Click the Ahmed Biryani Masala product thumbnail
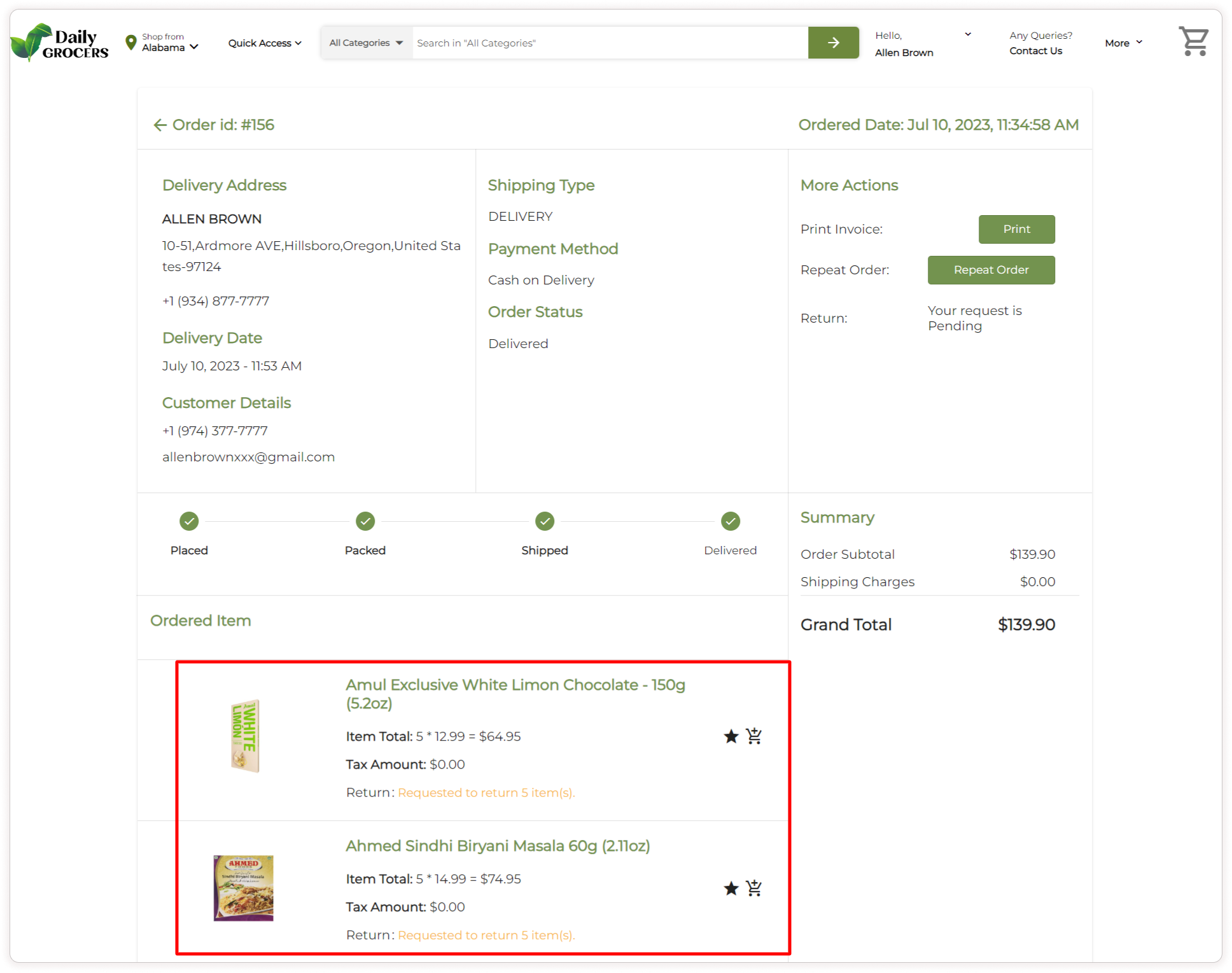Viewport: 1232px width, 973px height. click(243, 888)
